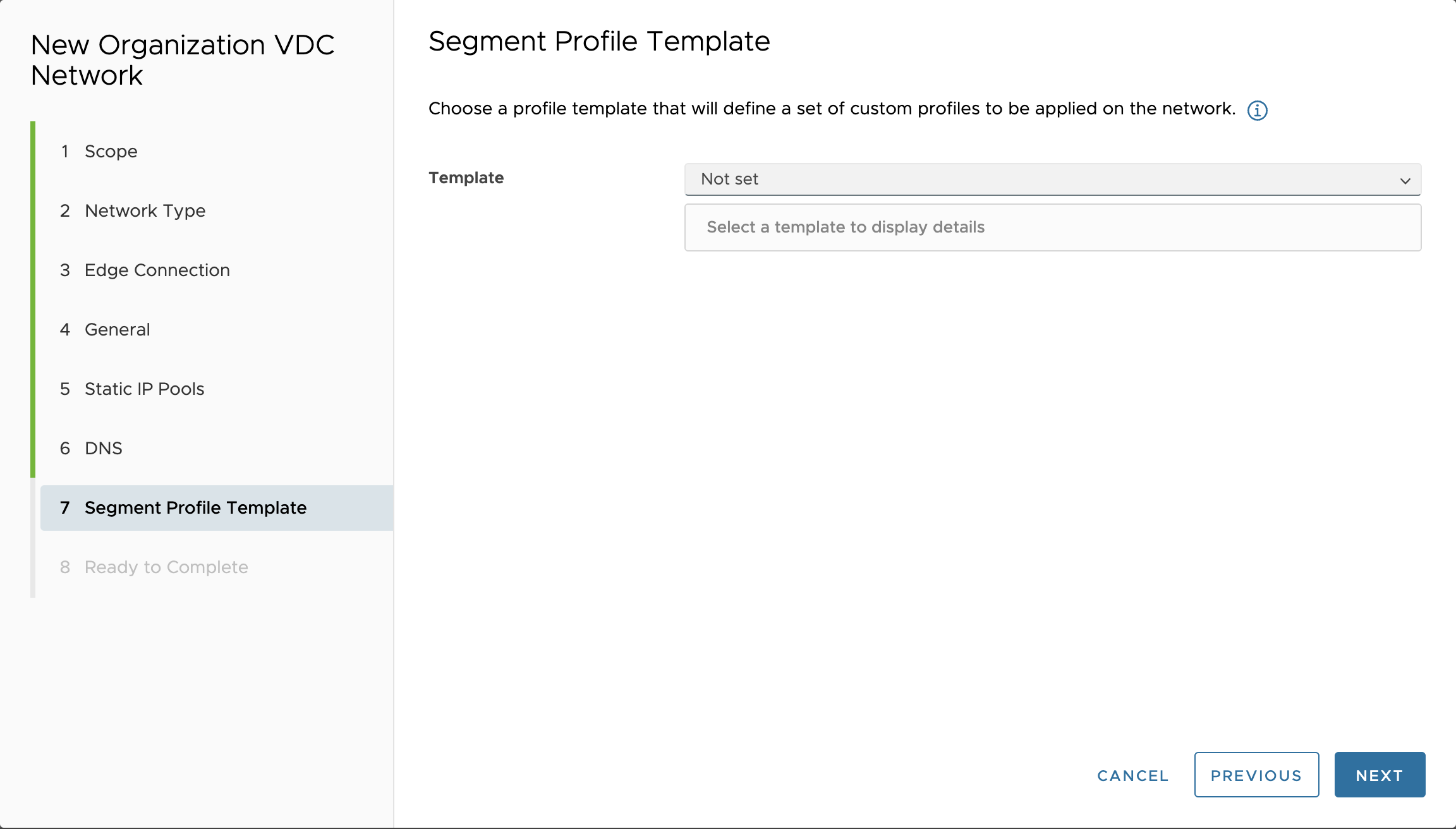
Task: Go back with the PREVIOUS button
Action: pyautogui.click(x=1256, y=775)
